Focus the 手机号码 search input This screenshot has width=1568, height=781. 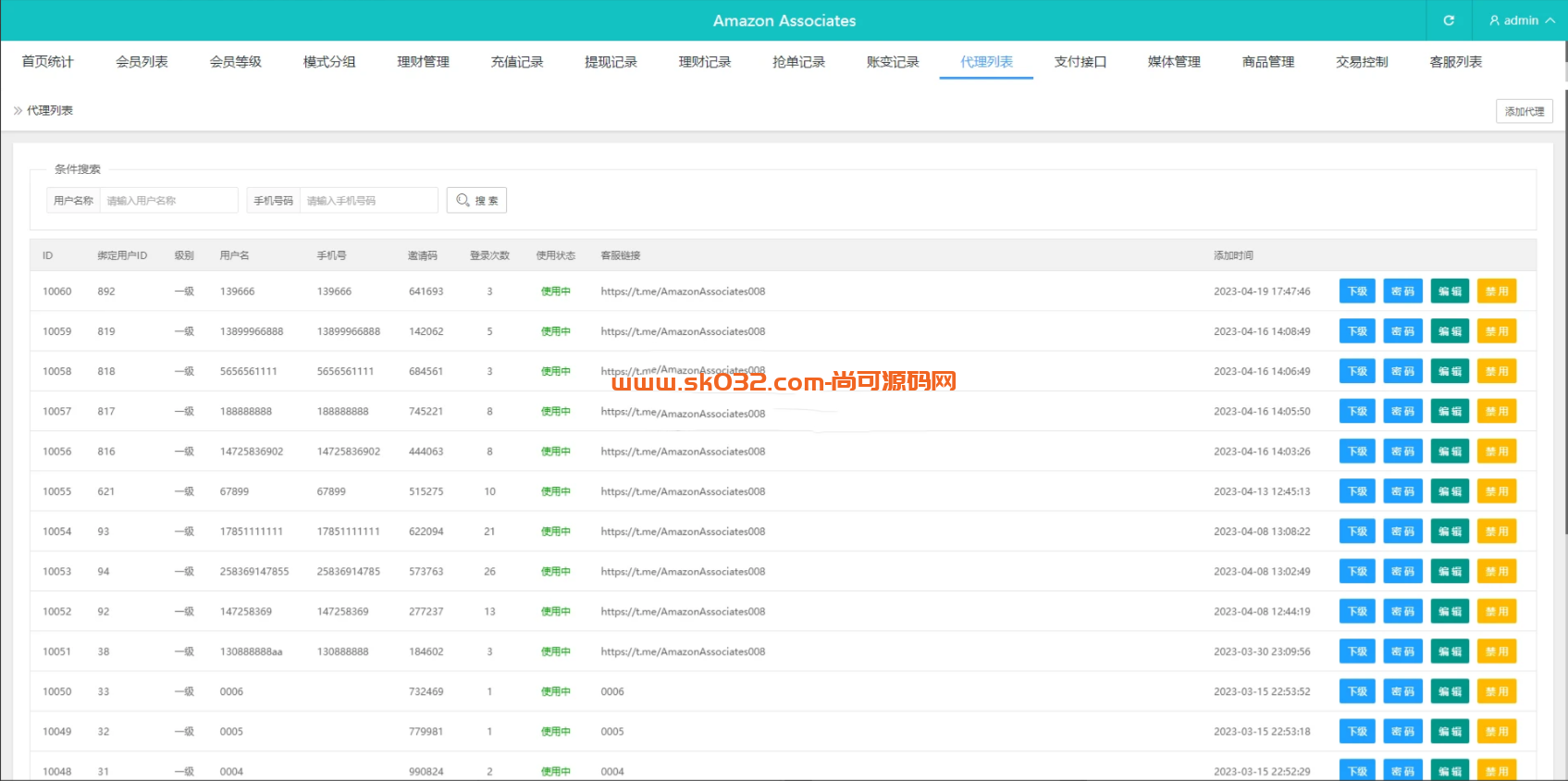pyautogui.click(x=368, y=200)
